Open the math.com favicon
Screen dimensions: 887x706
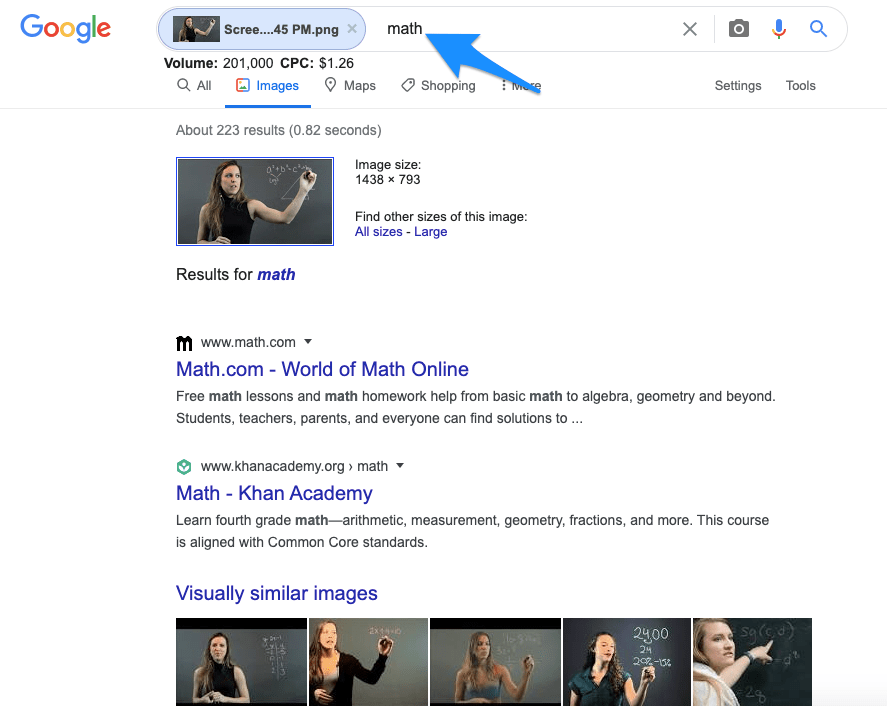[184, 343]
